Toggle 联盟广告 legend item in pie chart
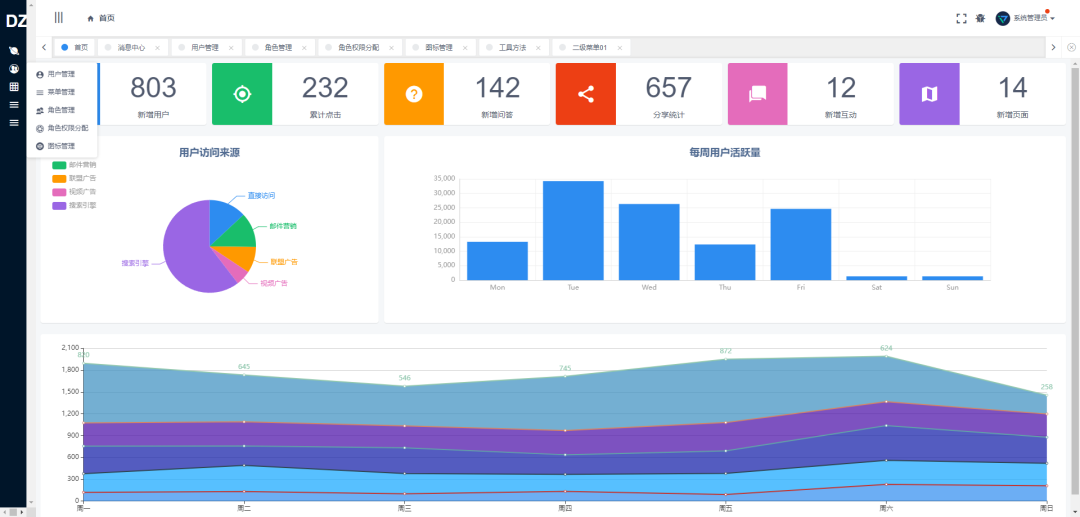Viewport: 1080px width, 517px height. (x=74, y=178)
